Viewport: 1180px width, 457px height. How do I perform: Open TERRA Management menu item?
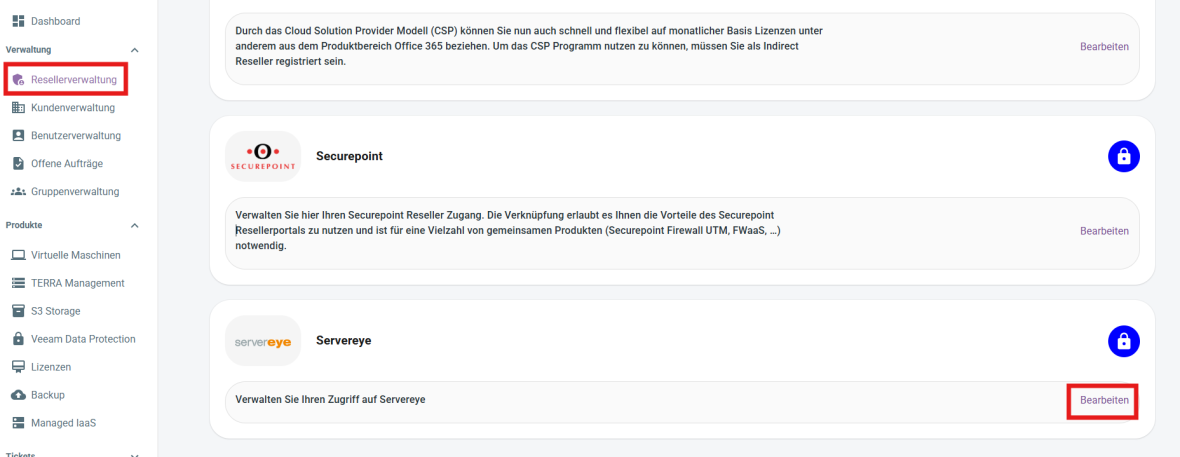coord(67,283)
